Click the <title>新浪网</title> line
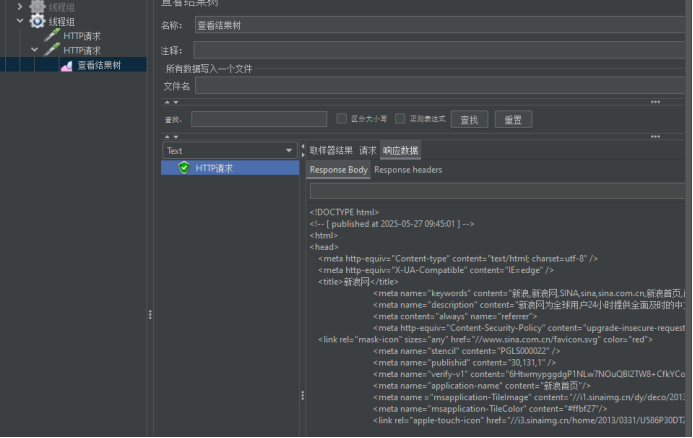 tap(358, 282)
